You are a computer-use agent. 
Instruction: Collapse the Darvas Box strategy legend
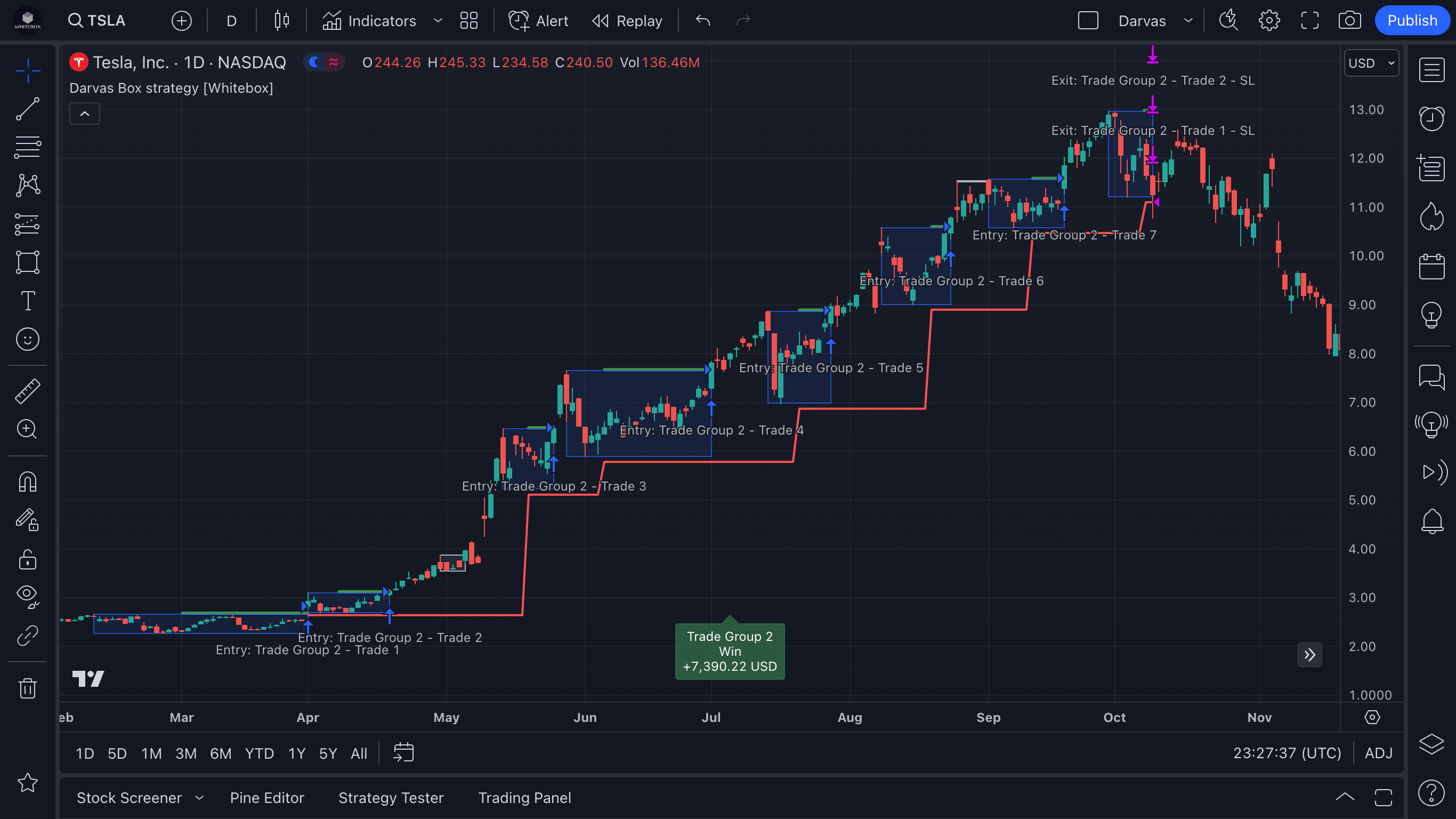pos(85,113)
